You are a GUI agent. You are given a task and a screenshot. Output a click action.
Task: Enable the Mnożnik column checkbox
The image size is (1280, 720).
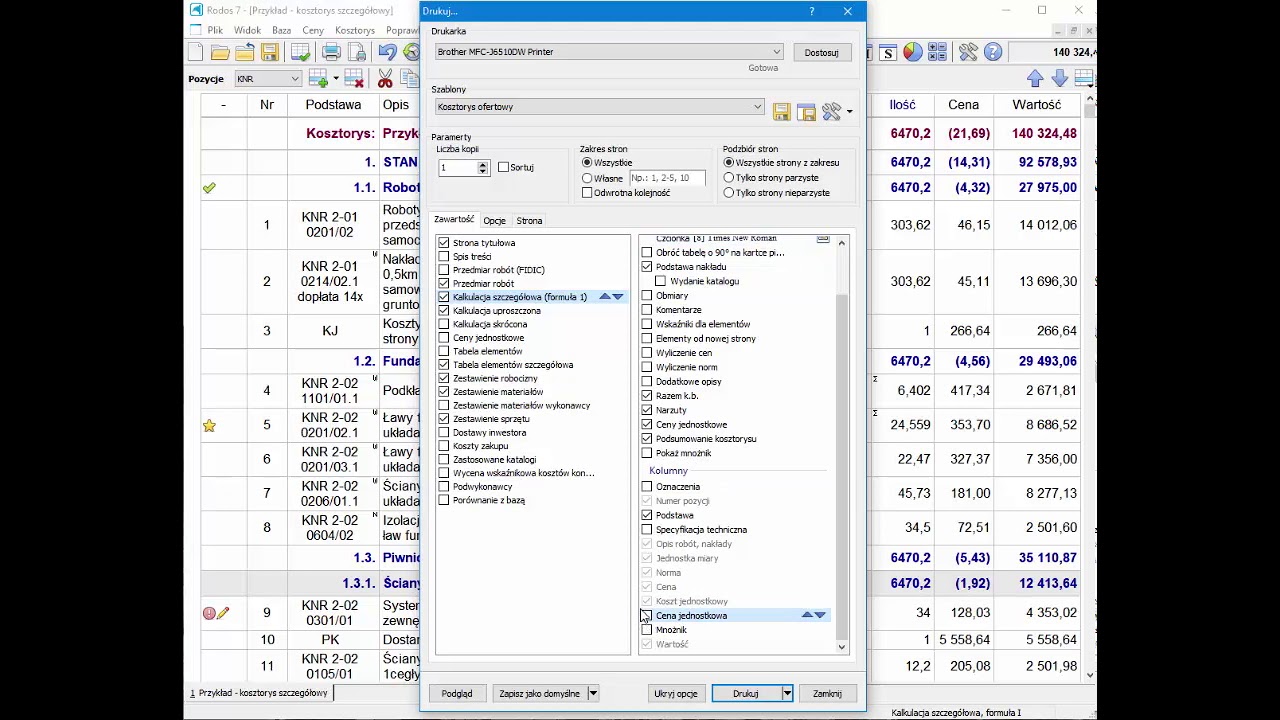pyautogui.click(x=647, y=630)
